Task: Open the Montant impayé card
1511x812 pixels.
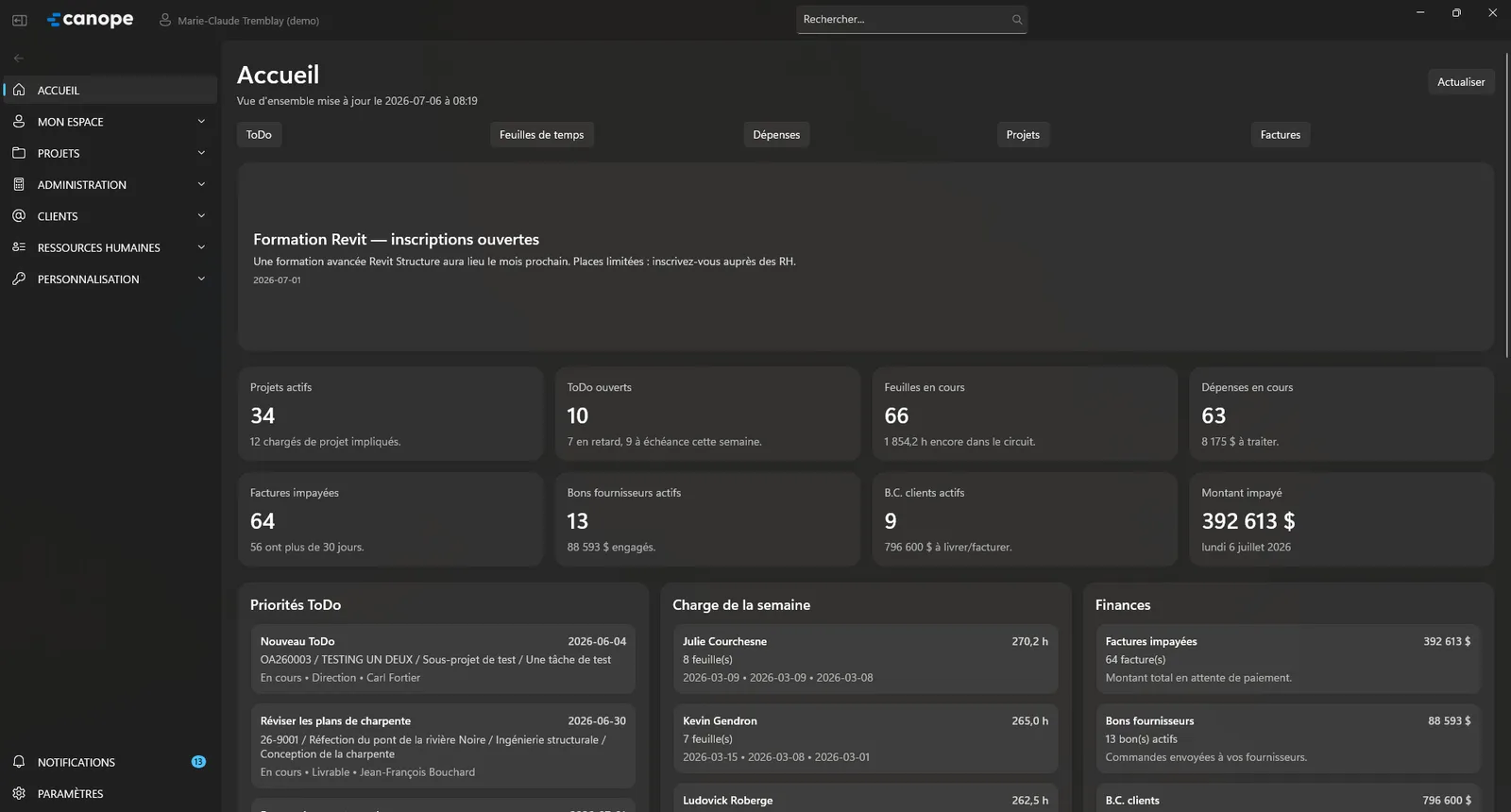Action: click(x=1341, y=519)
